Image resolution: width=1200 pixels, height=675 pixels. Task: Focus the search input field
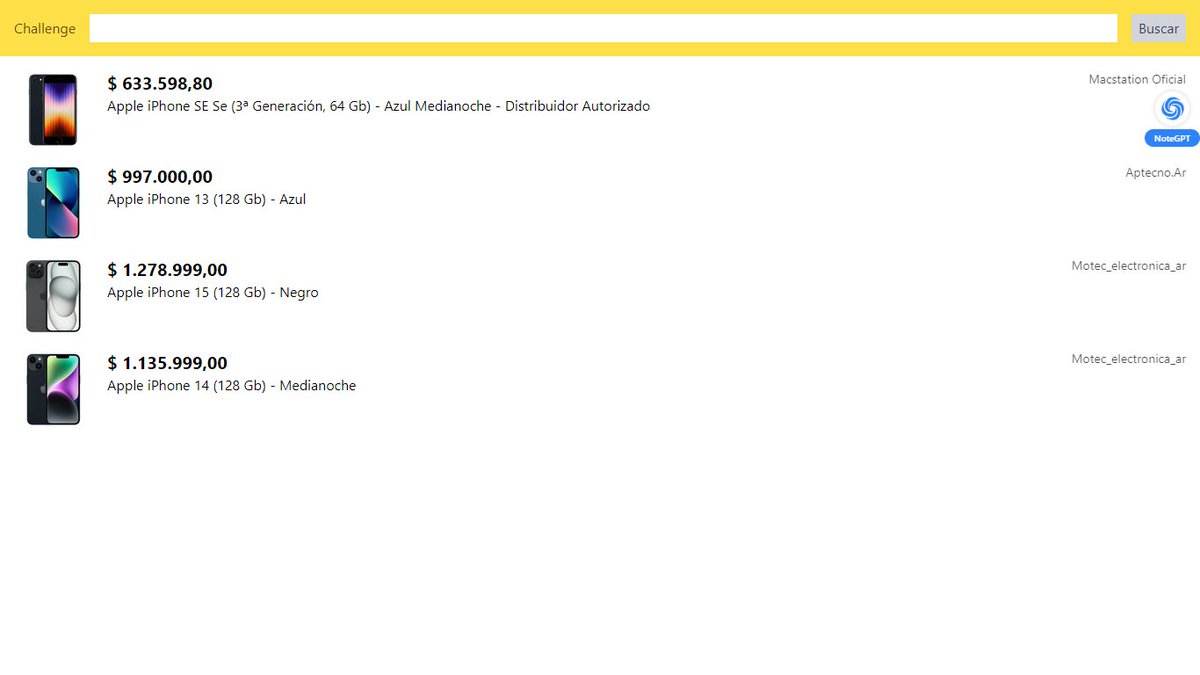coord(603,29)
